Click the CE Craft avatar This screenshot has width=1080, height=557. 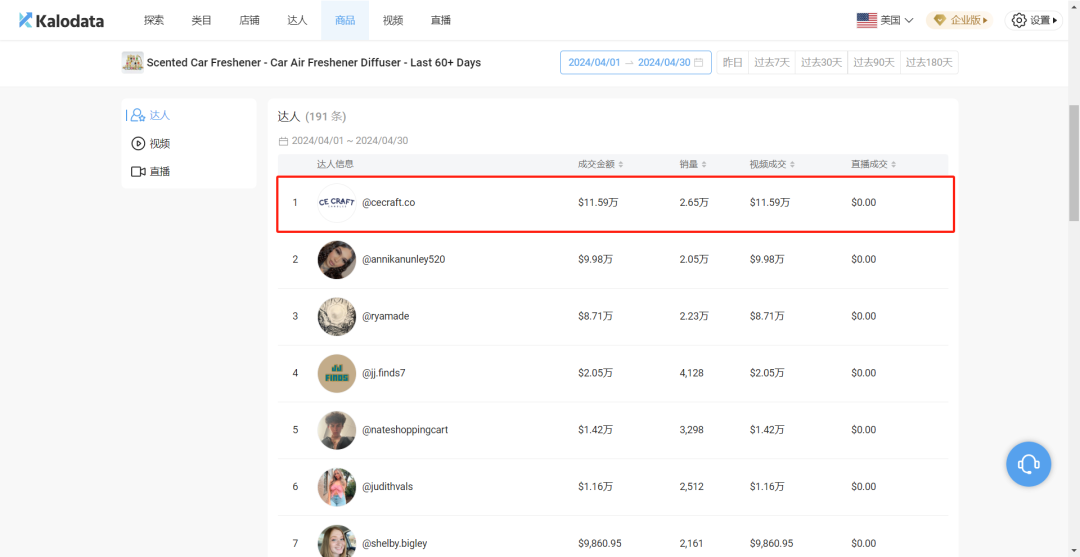(x=337, y=202)
